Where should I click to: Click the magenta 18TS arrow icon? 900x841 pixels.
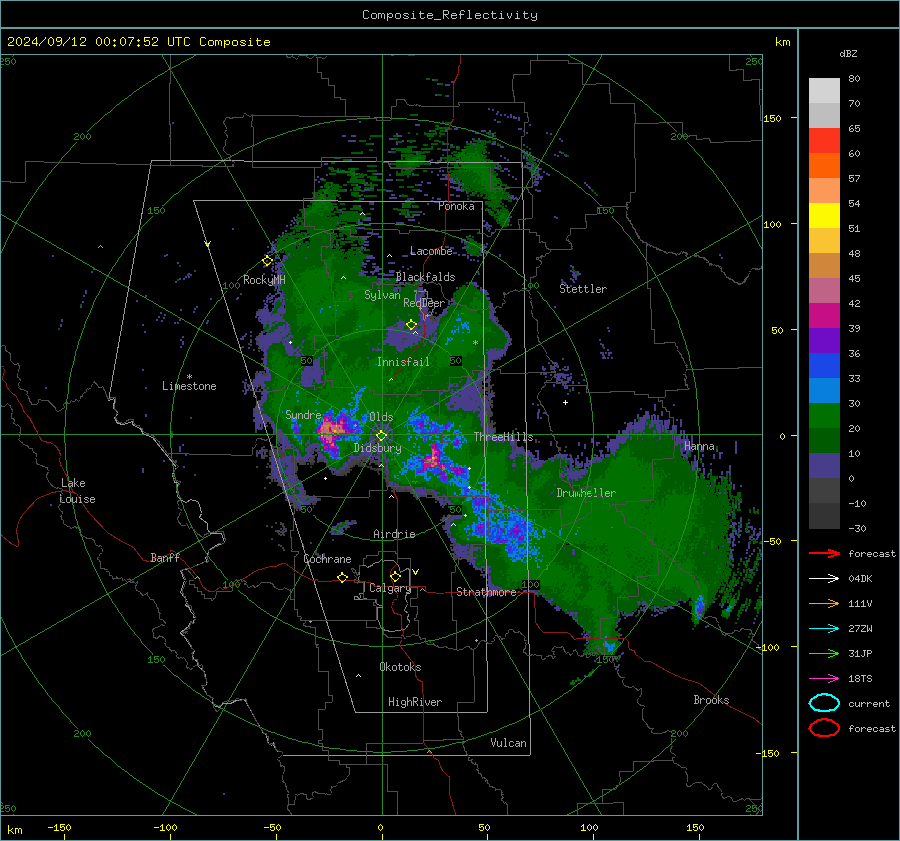pyautogui.click(x=824, y=679)
